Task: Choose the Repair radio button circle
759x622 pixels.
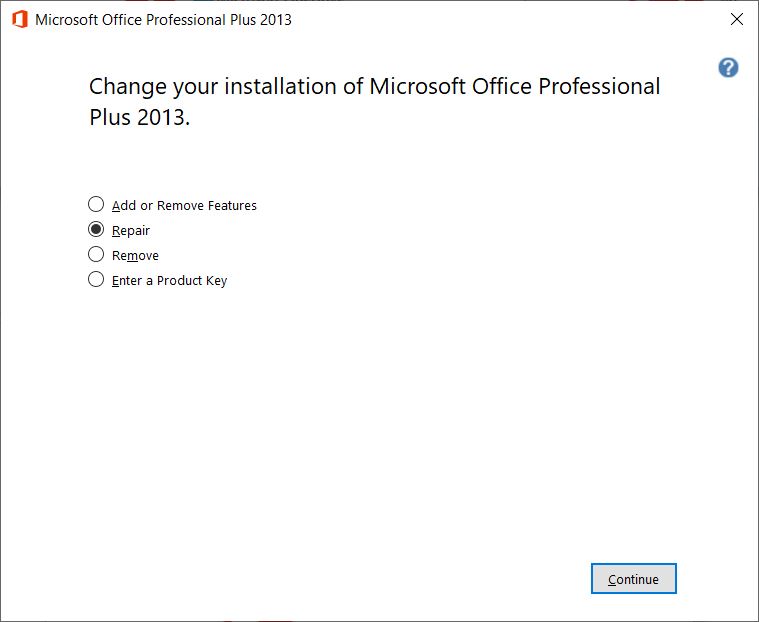Action: click(x=96, y=229)
